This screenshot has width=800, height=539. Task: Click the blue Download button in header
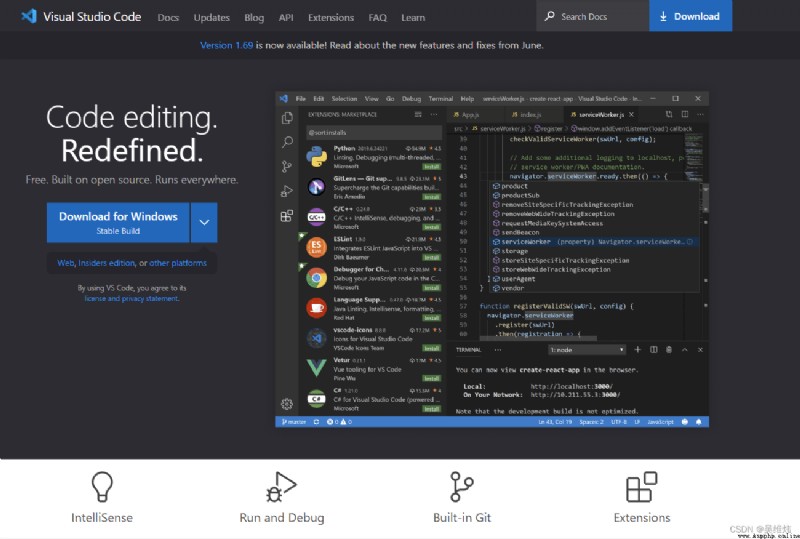[x=690, y=16]
